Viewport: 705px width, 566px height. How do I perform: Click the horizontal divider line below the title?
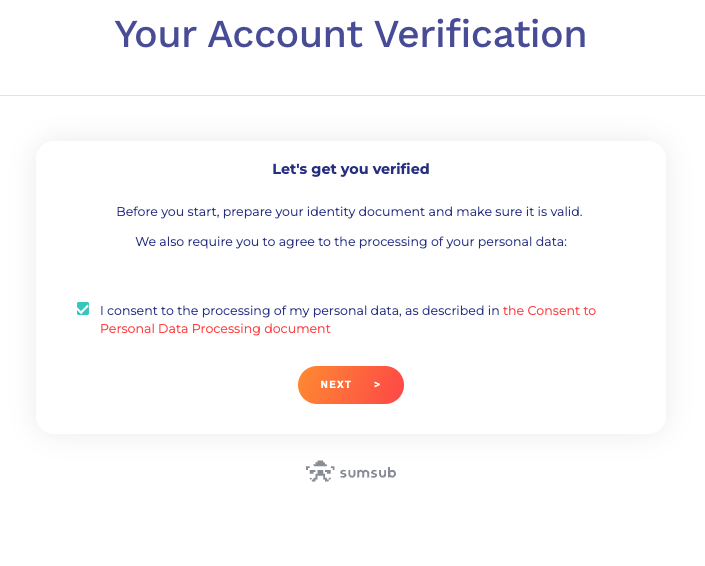[352, 95]
